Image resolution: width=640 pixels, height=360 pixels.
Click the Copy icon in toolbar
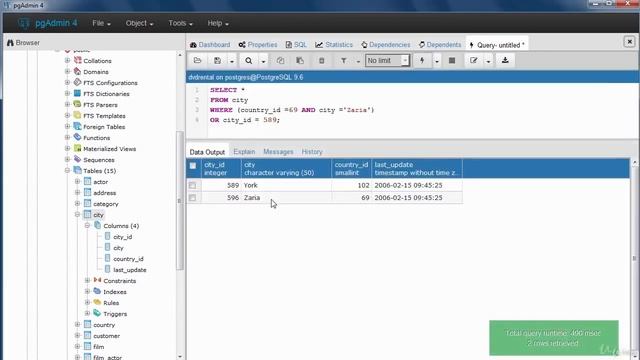(x=280, y=61)
